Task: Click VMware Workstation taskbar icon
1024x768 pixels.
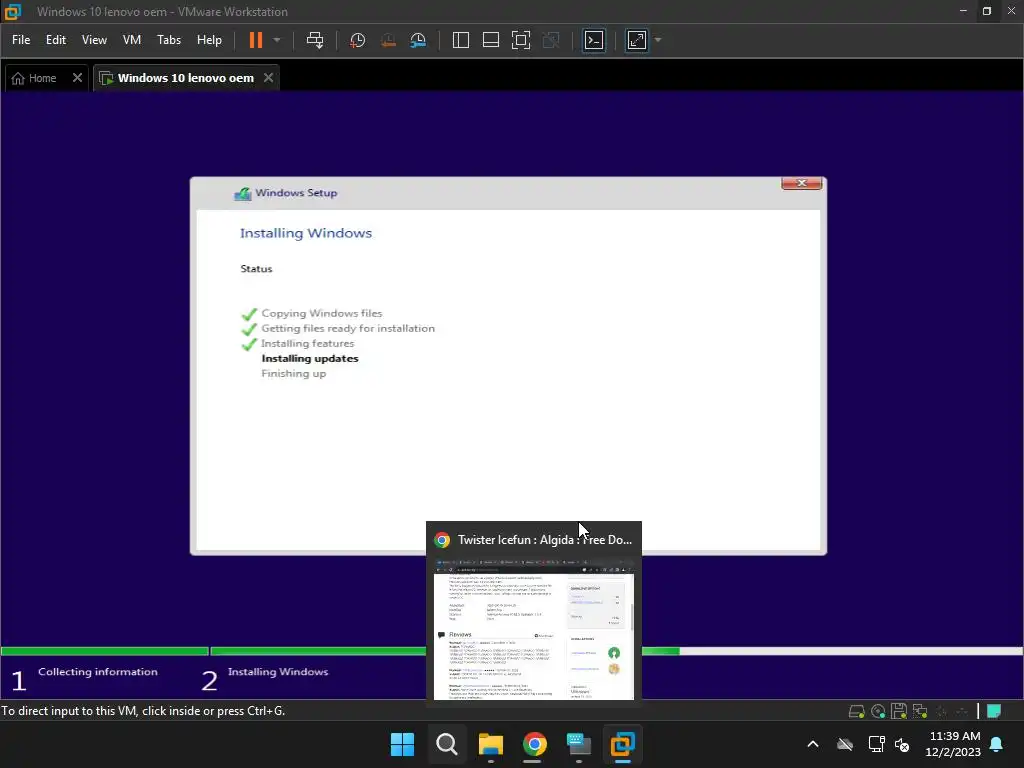Action: coord(622,744)
